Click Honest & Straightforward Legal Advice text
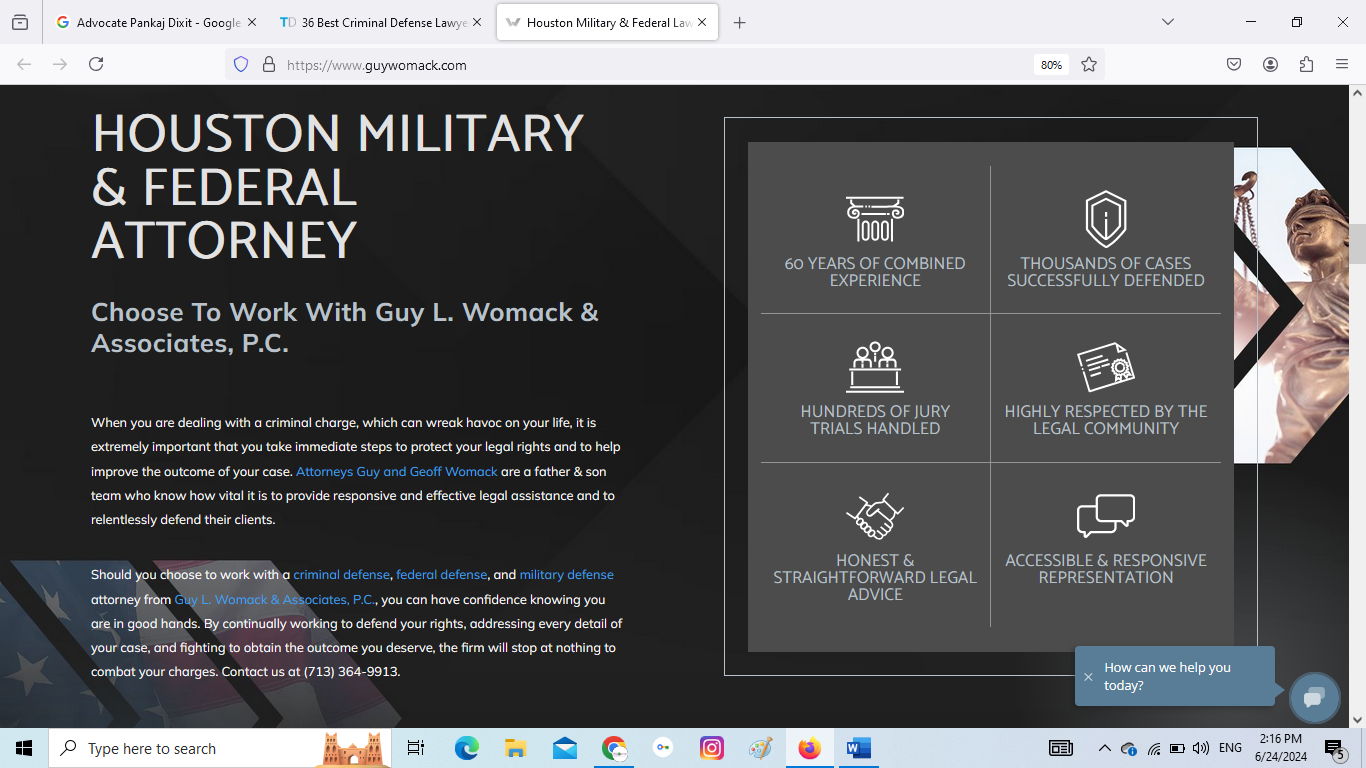Viewport: 1366px width, 768px height. [875, 577]
